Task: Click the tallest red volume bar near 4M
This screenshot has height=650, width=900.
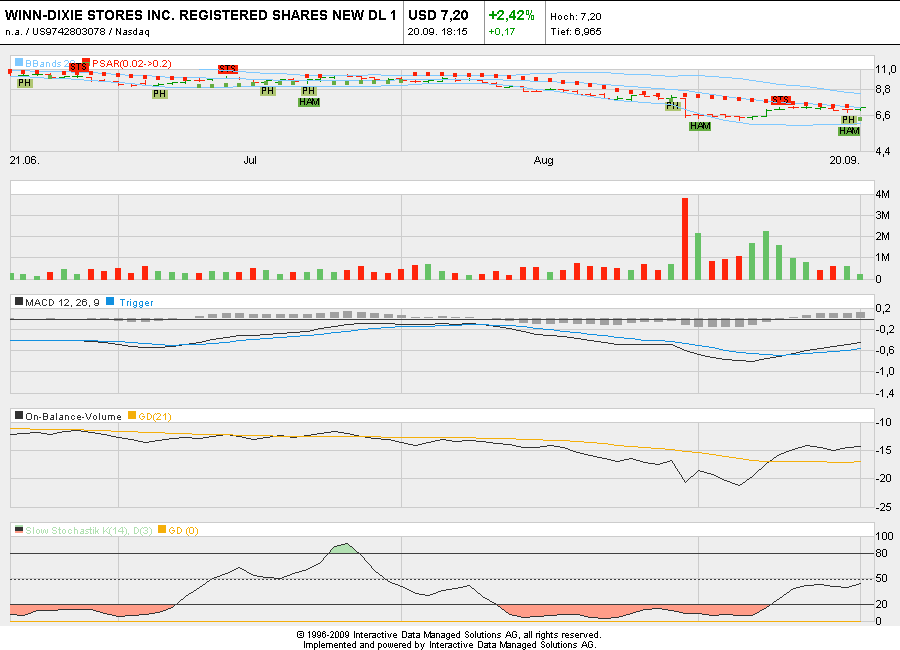Action: tap(685, 239)
